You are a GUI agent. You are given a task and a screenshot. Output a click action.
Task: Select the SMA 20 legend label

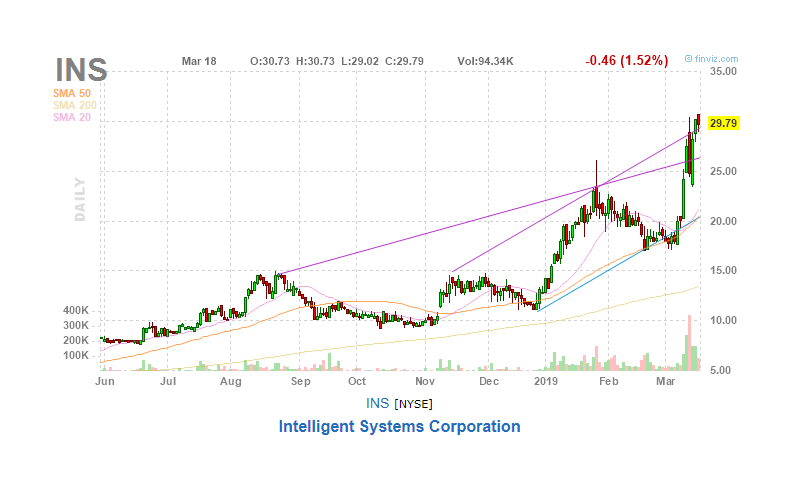pyautogui.click(x=72, y=117)
